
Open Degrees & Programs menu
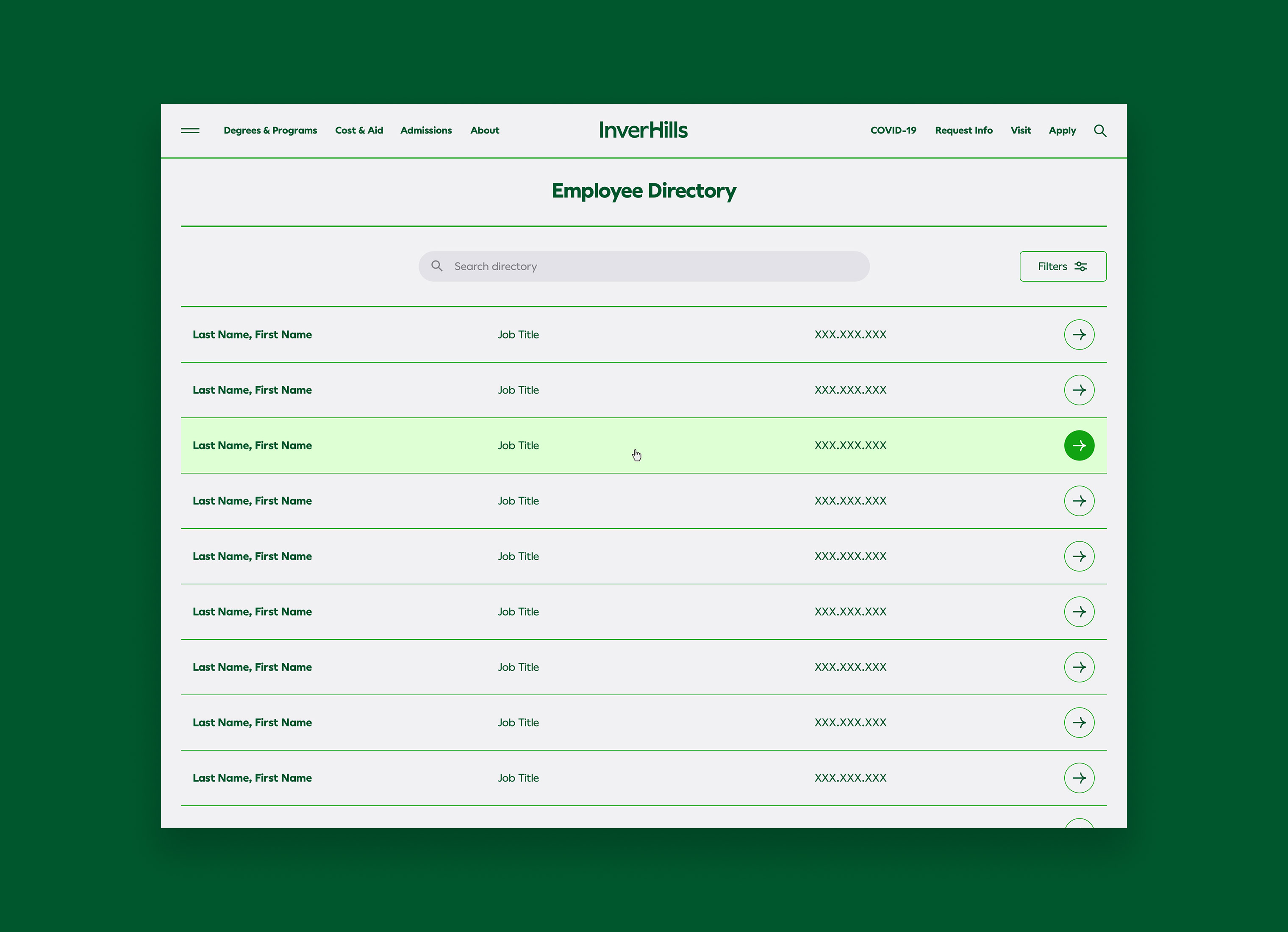pos(270,130)
